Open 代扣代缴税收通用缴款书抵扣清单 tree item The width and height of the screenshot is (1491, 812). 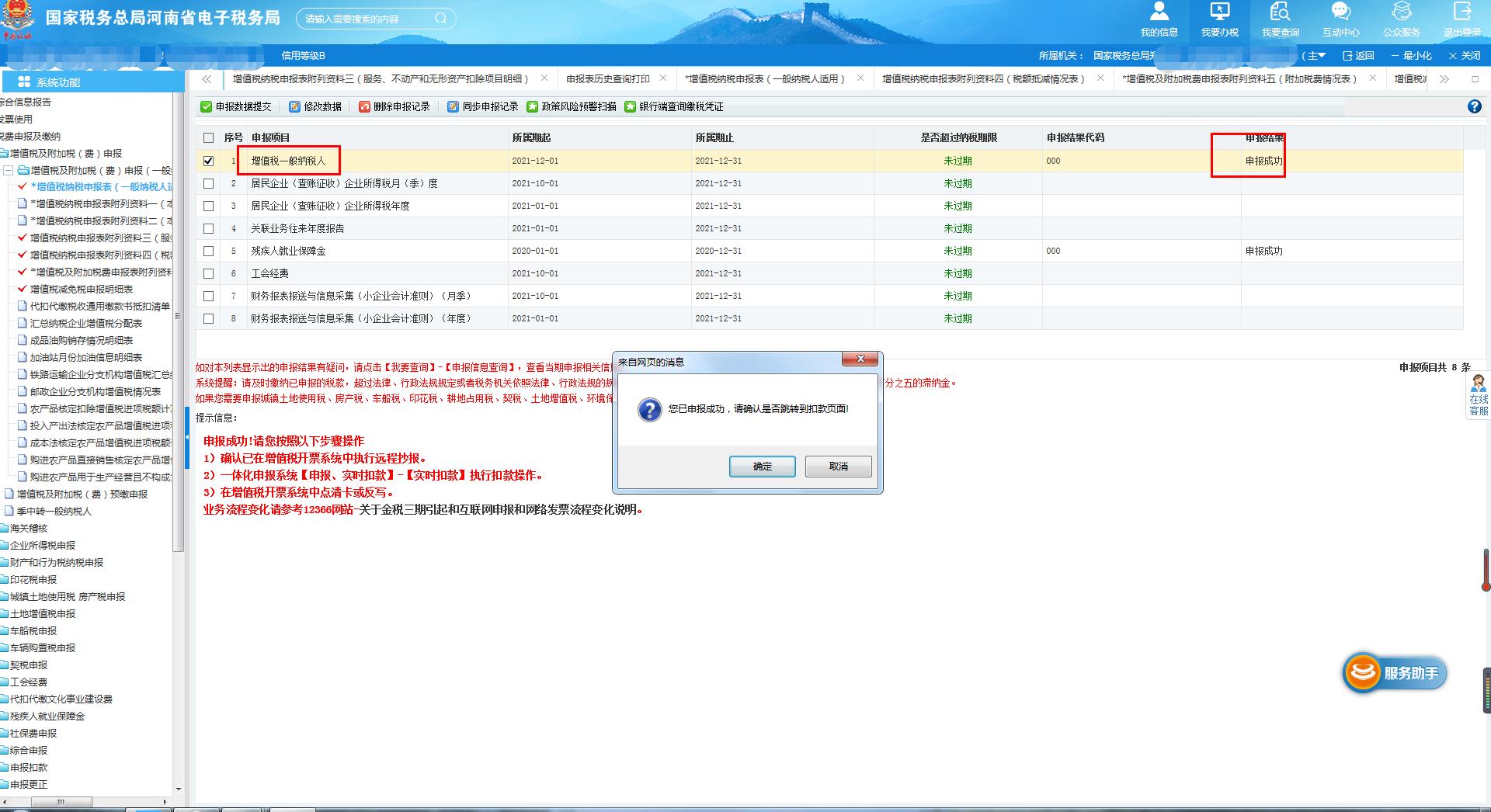click(x=99, y=307)
